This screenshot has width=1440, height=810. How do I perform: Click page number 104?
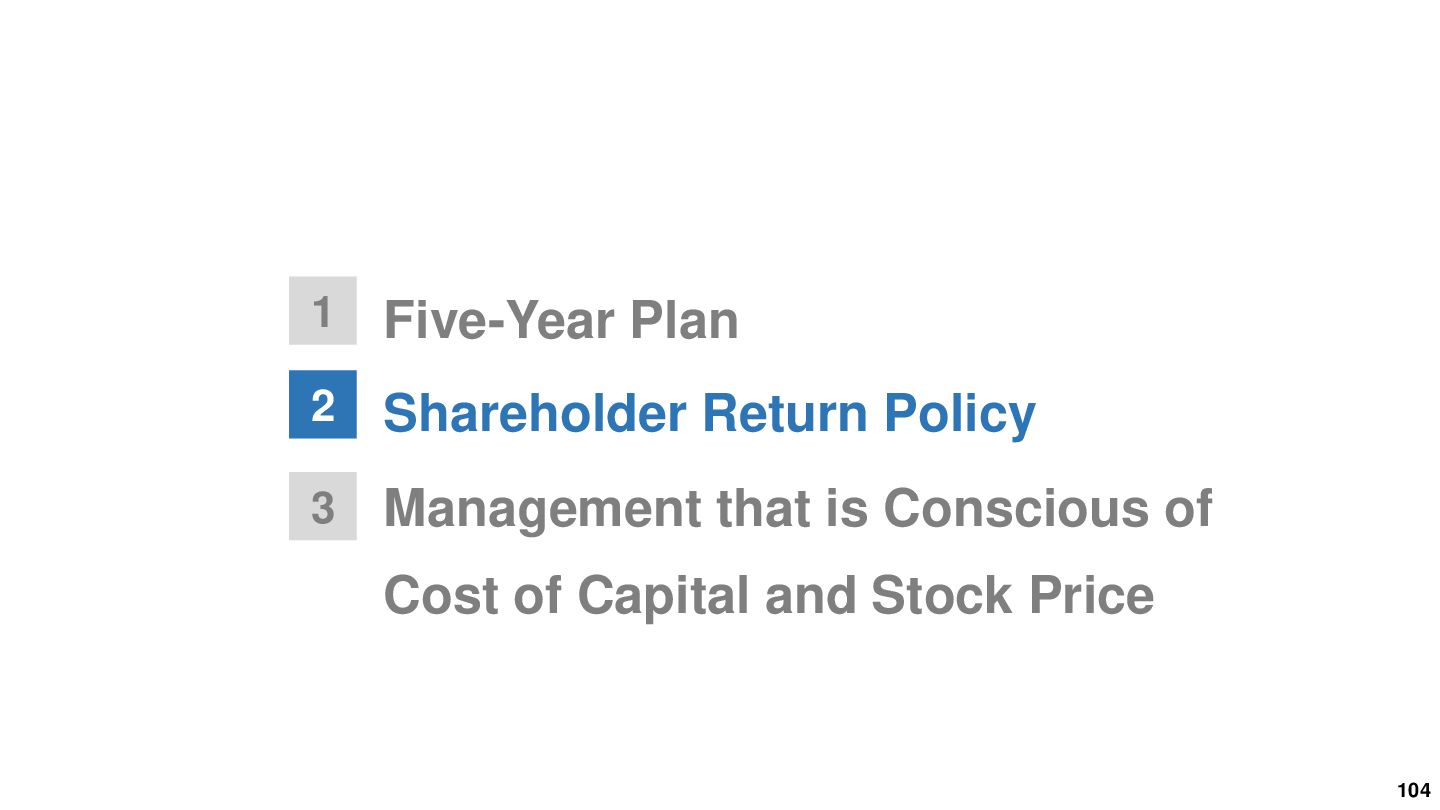[1413, 791]
